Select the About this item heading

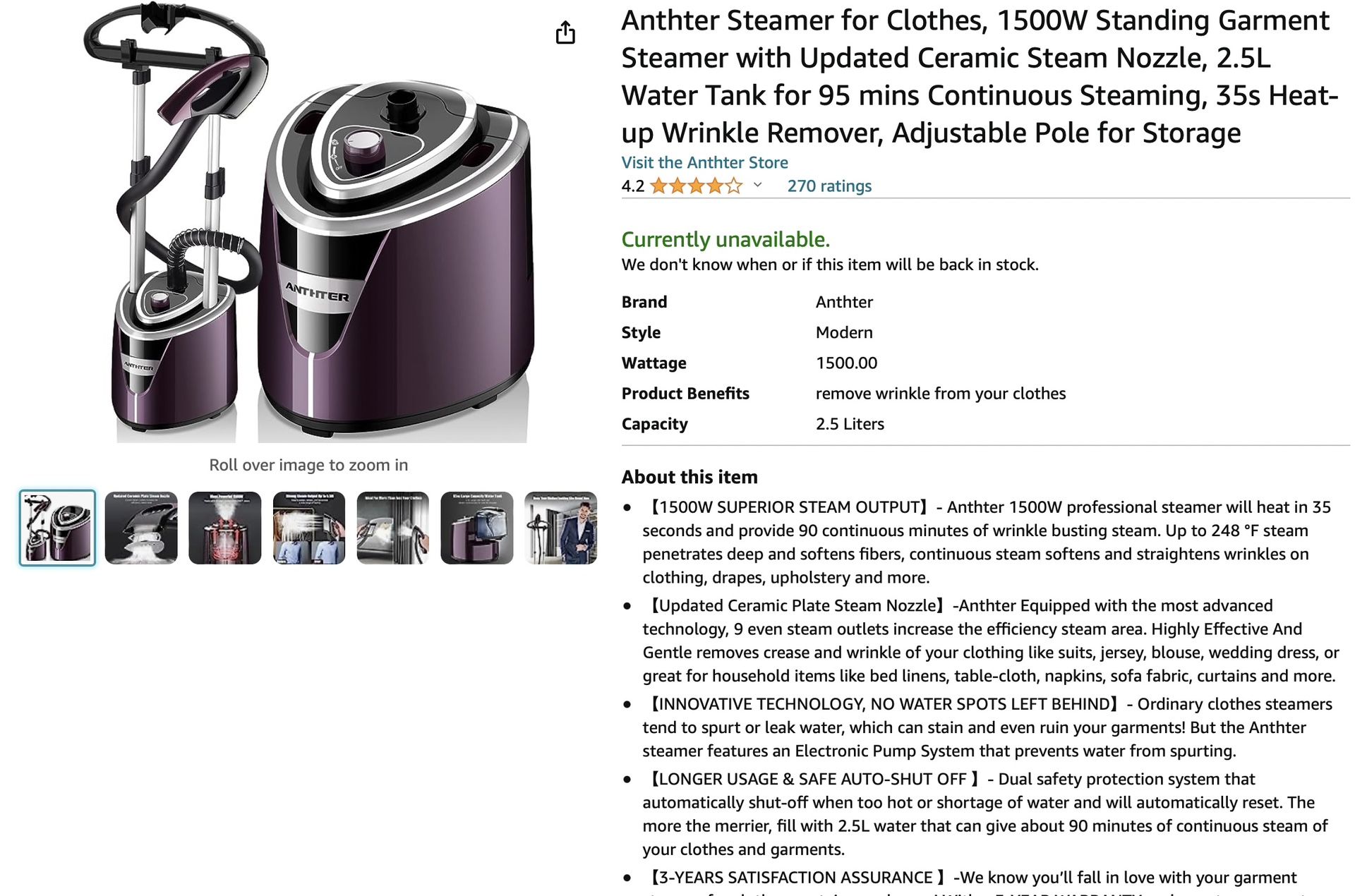click(x=689, y=477)
